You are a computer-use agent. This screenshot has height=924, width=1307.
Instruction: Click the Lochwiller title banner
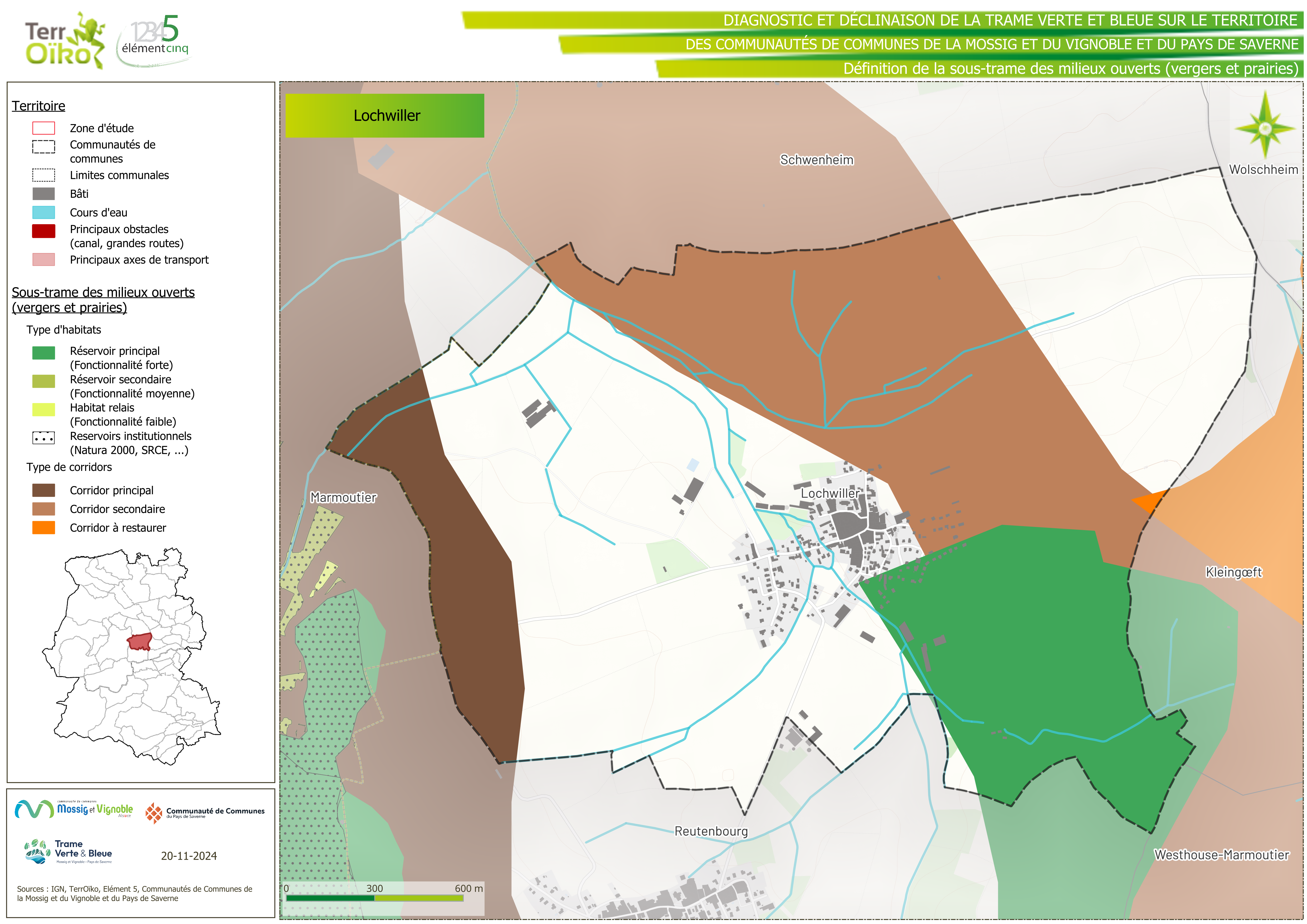coord(385,116)
